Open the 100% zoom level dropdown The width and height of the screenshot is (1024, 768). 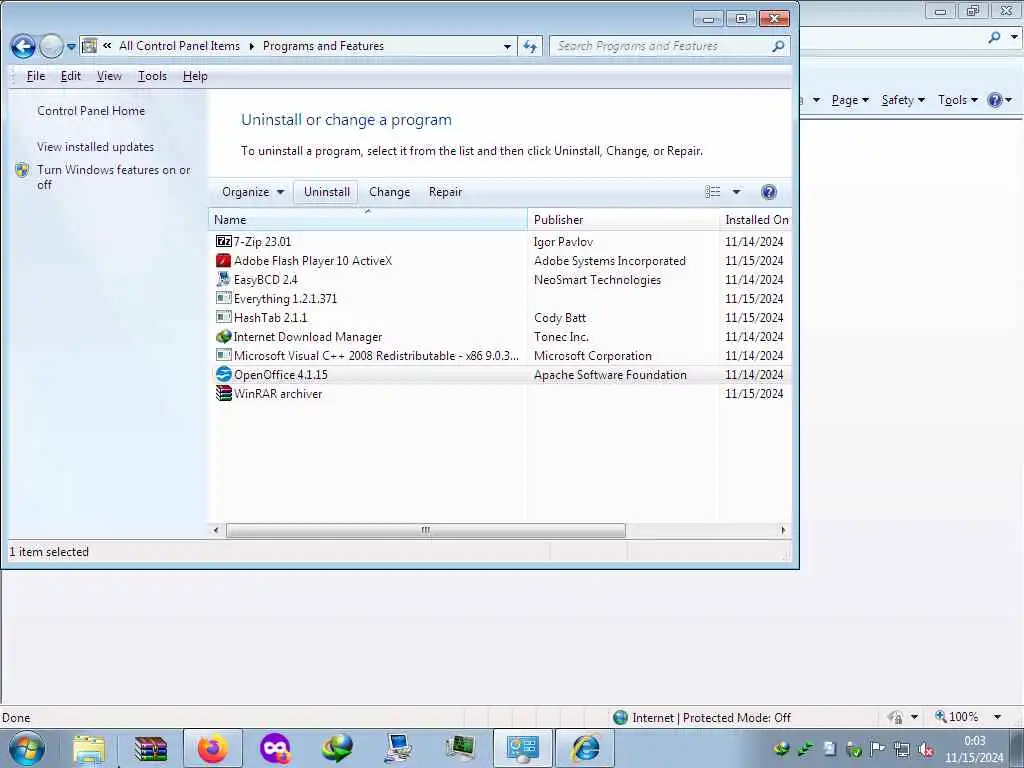click(997, 717)
